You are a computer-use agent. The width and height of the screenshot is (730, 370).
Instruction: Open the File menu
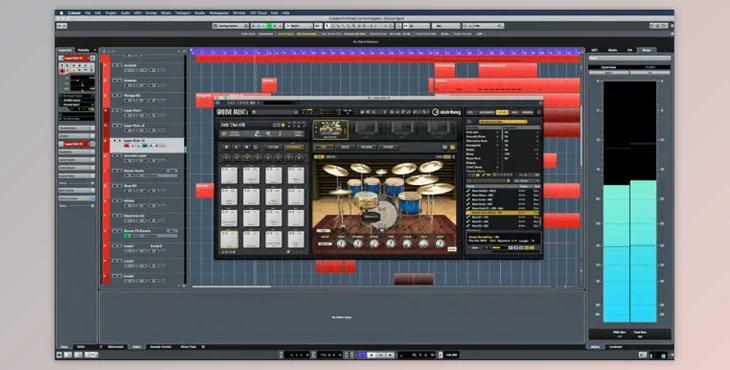(x=88, y=13)
